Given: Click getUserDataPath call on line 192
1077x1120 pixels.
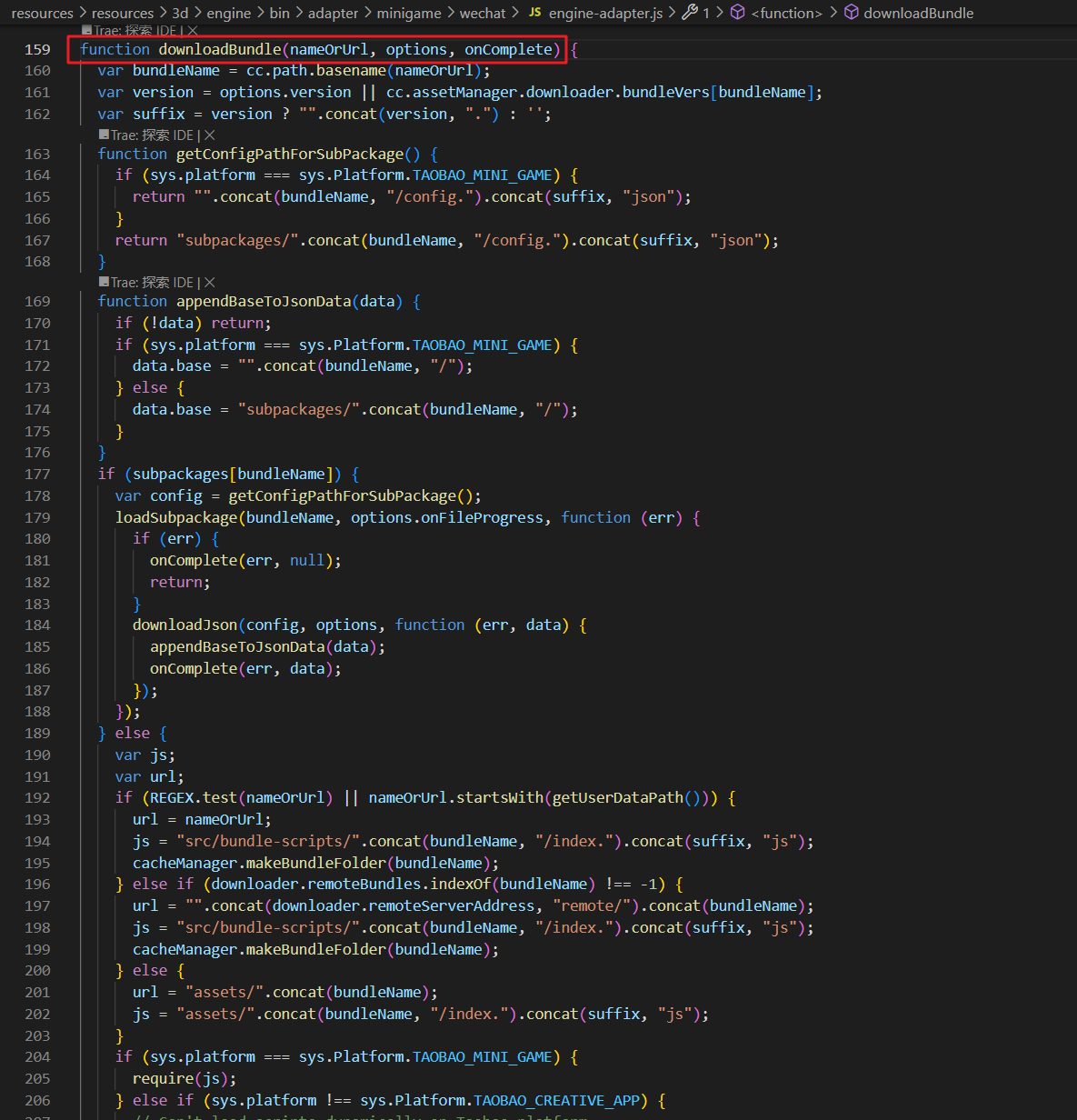Looking at the screenshot, I should click(617, 798).
